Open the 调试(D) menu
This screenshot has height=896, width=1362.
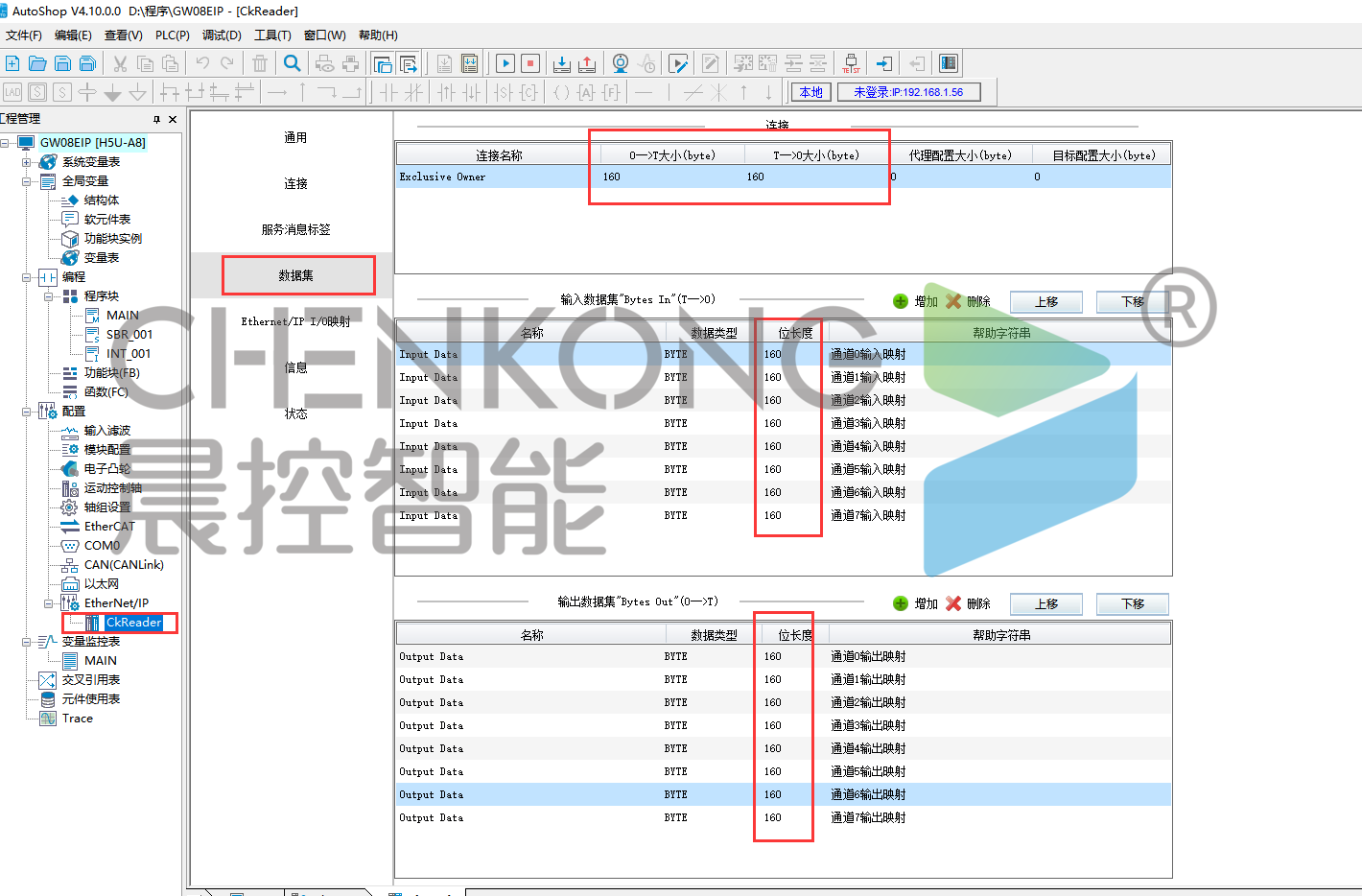(x=222, y=35)
